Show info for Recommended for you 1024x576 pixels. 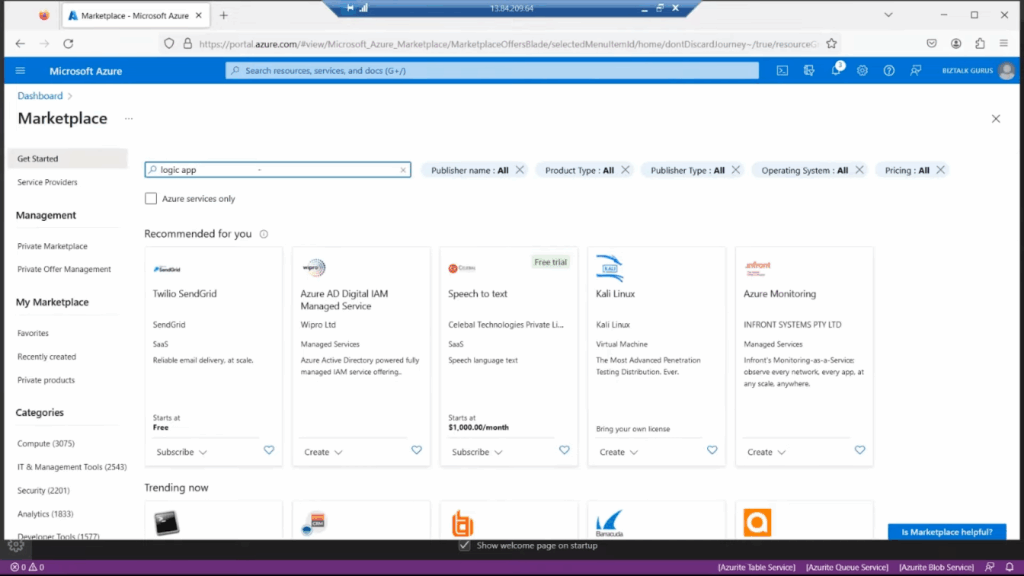click(264, 234)
